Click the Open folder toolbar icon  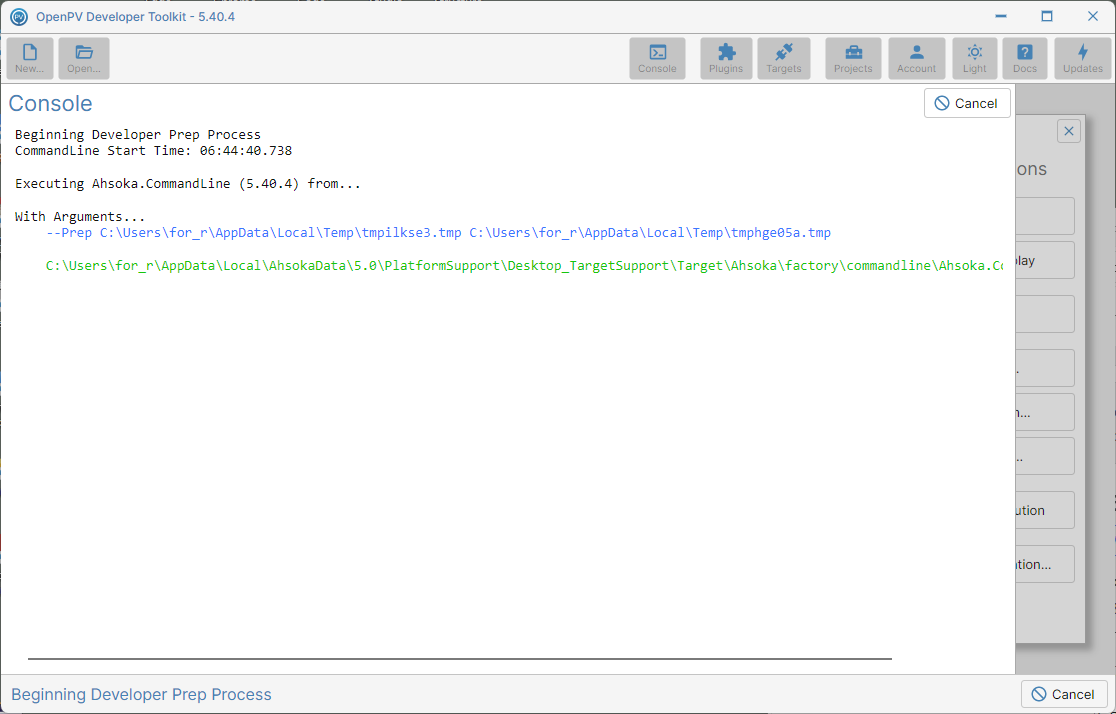(x=84, y=58)
